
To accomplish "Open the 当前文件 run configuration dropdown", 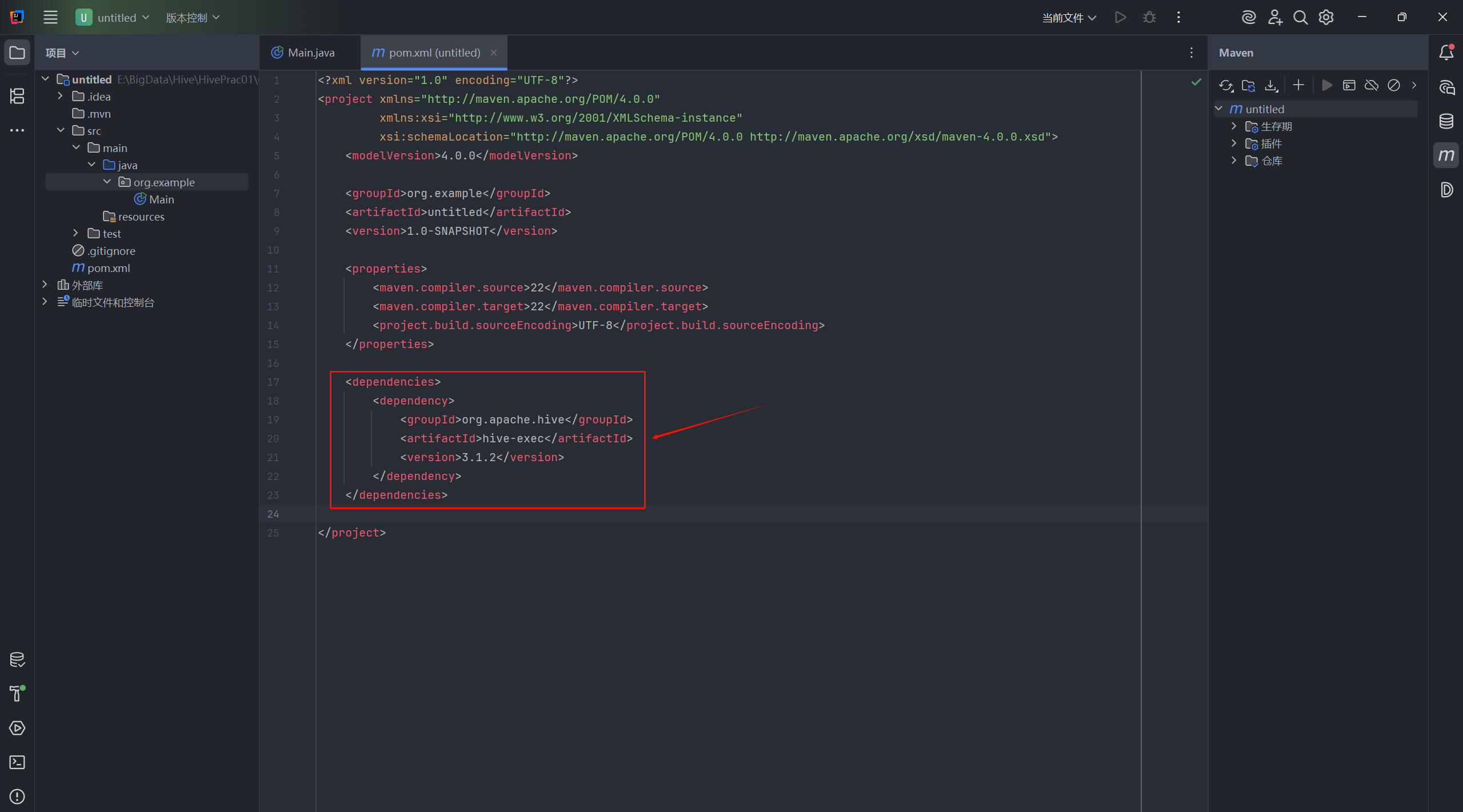I will (1069, 18).
